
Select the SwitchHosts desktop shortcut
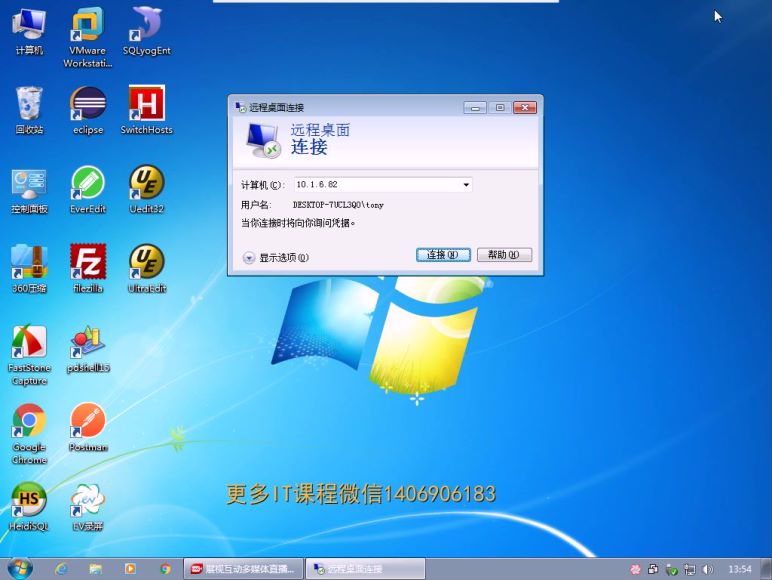[x=147, y=110]
